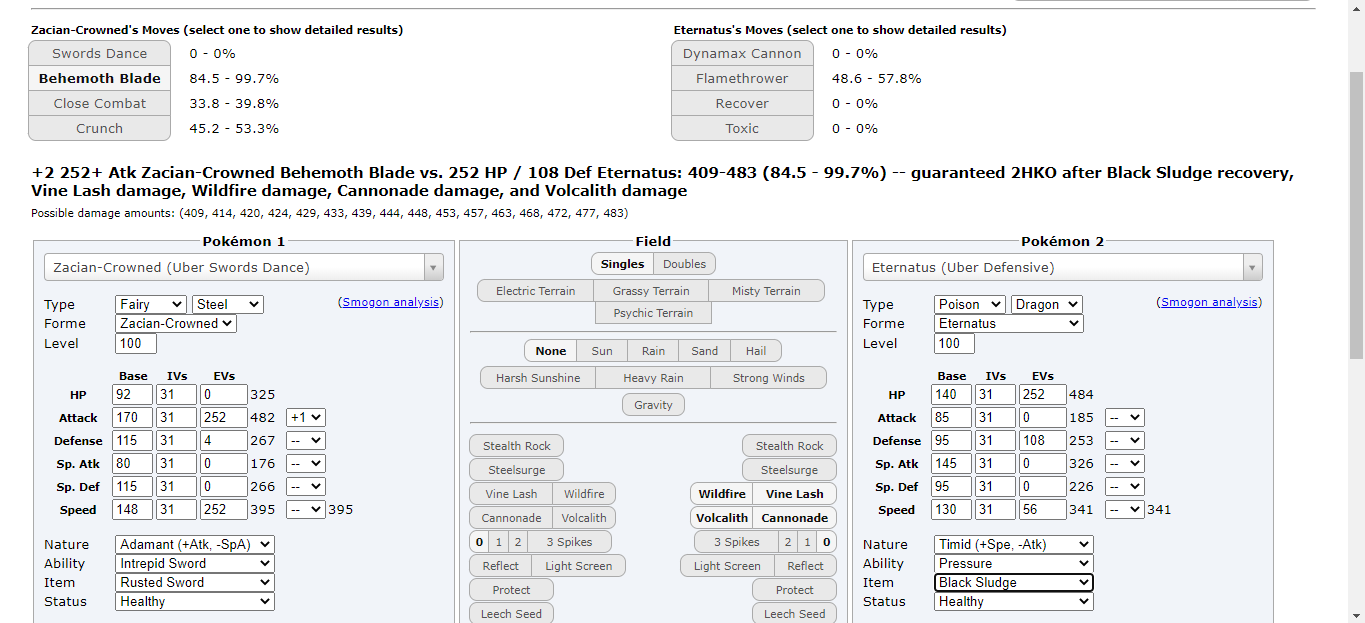1365x623 pixels.
Task: Toggle Reflect on Pokémon 1 side
Action: tap(501, 566)
